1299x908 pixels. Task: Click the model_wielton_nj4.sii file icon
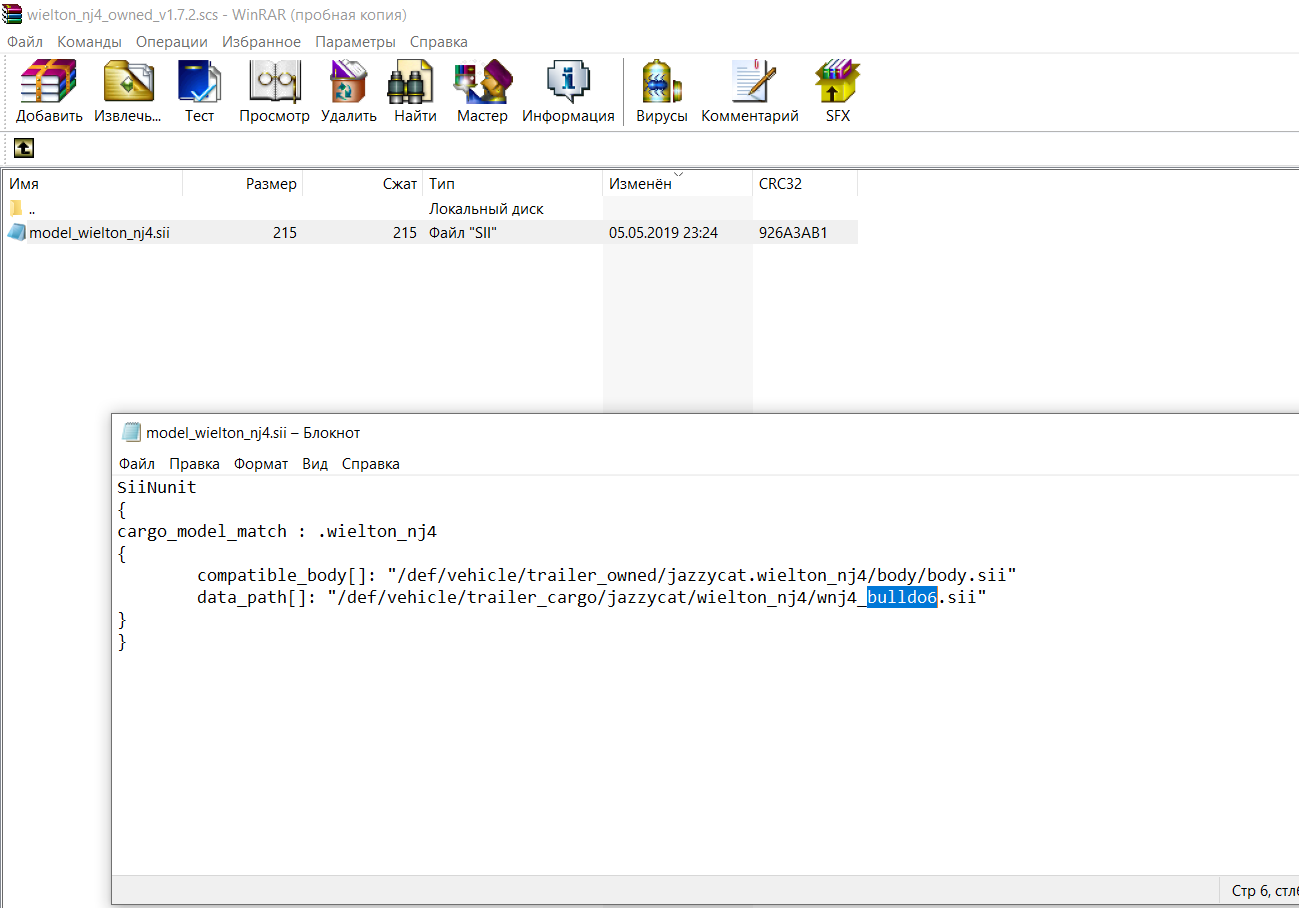coord(17,232)
